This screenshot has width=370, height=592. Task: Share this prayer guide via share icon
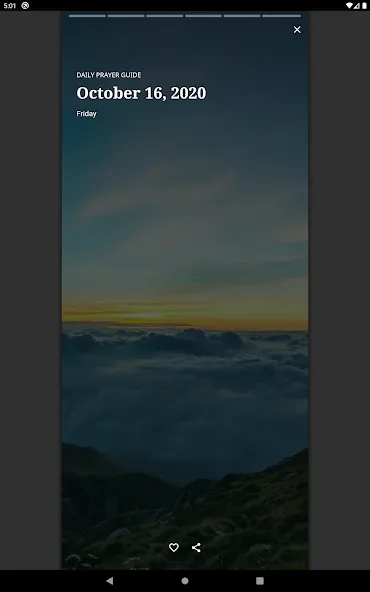pyautogui.click(x=196, y=547)
